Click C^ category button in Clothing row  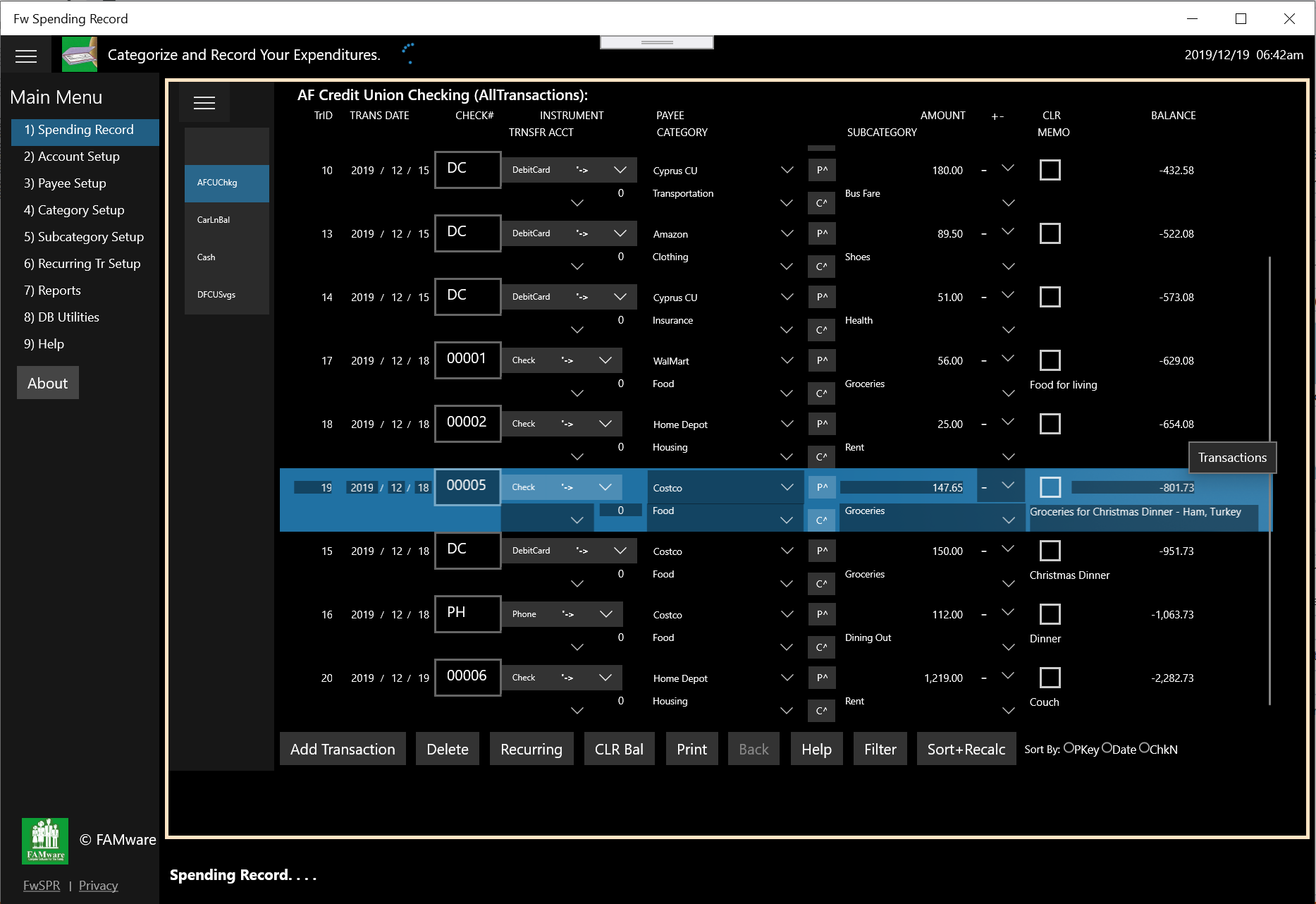coord(821,267)
